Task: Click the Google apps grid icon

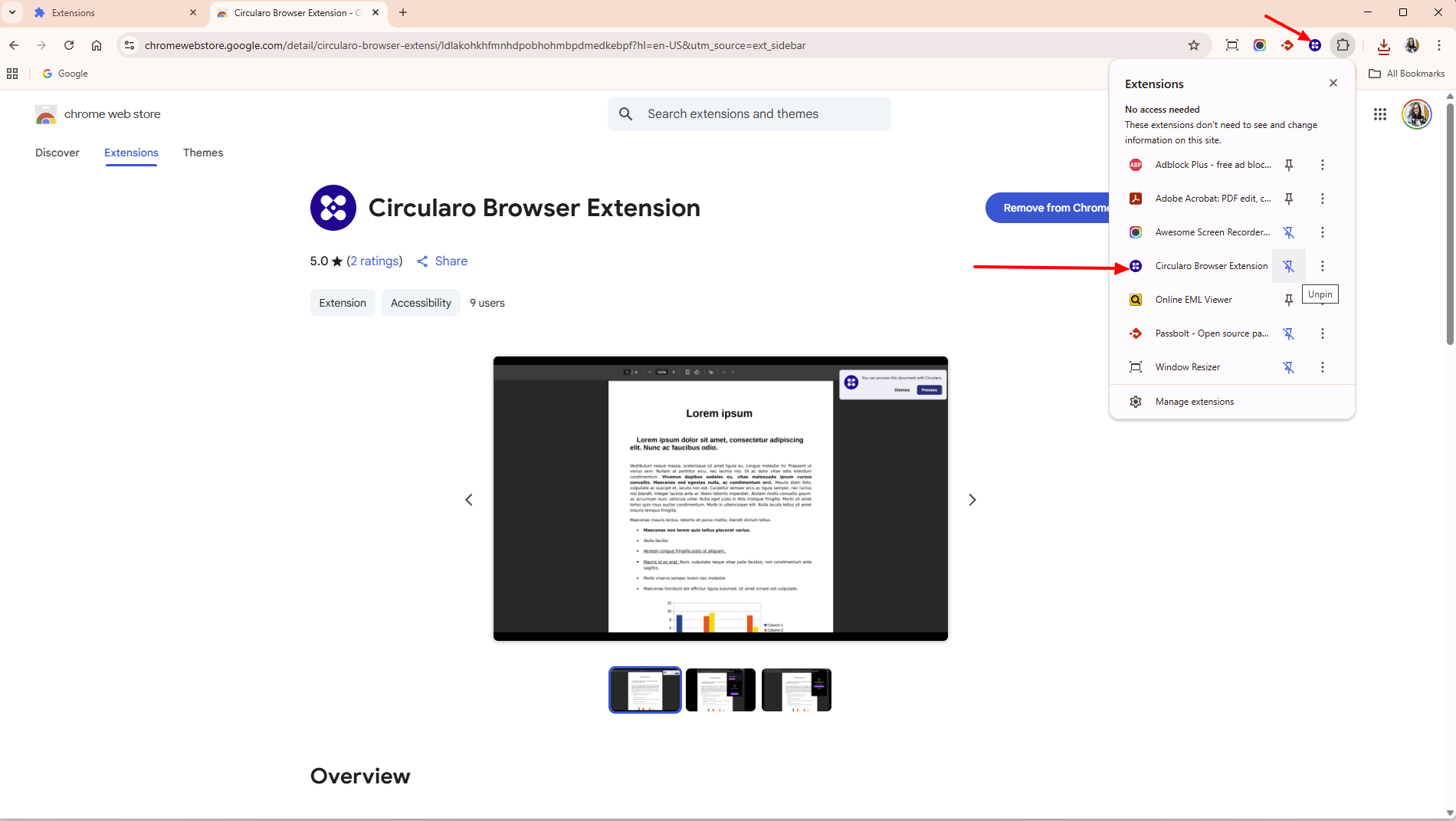Action: tap(1381, 113)
